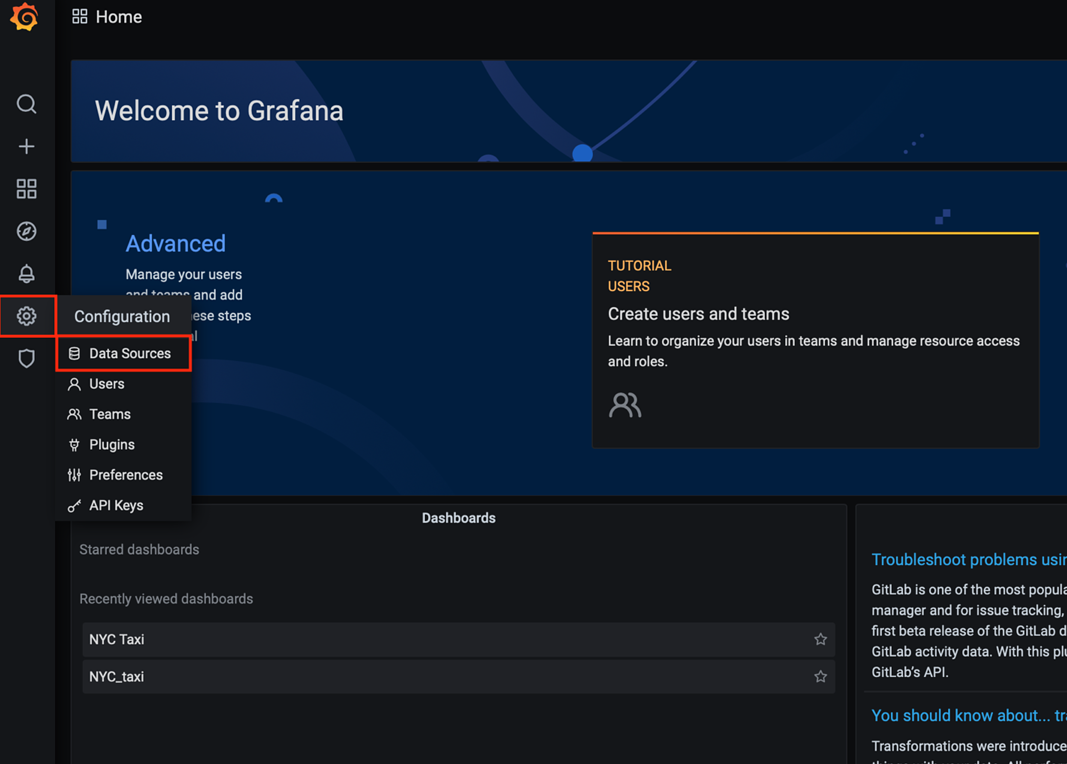
Task: Star the NYC Taxi dashboard
Action: pos(821,640)
